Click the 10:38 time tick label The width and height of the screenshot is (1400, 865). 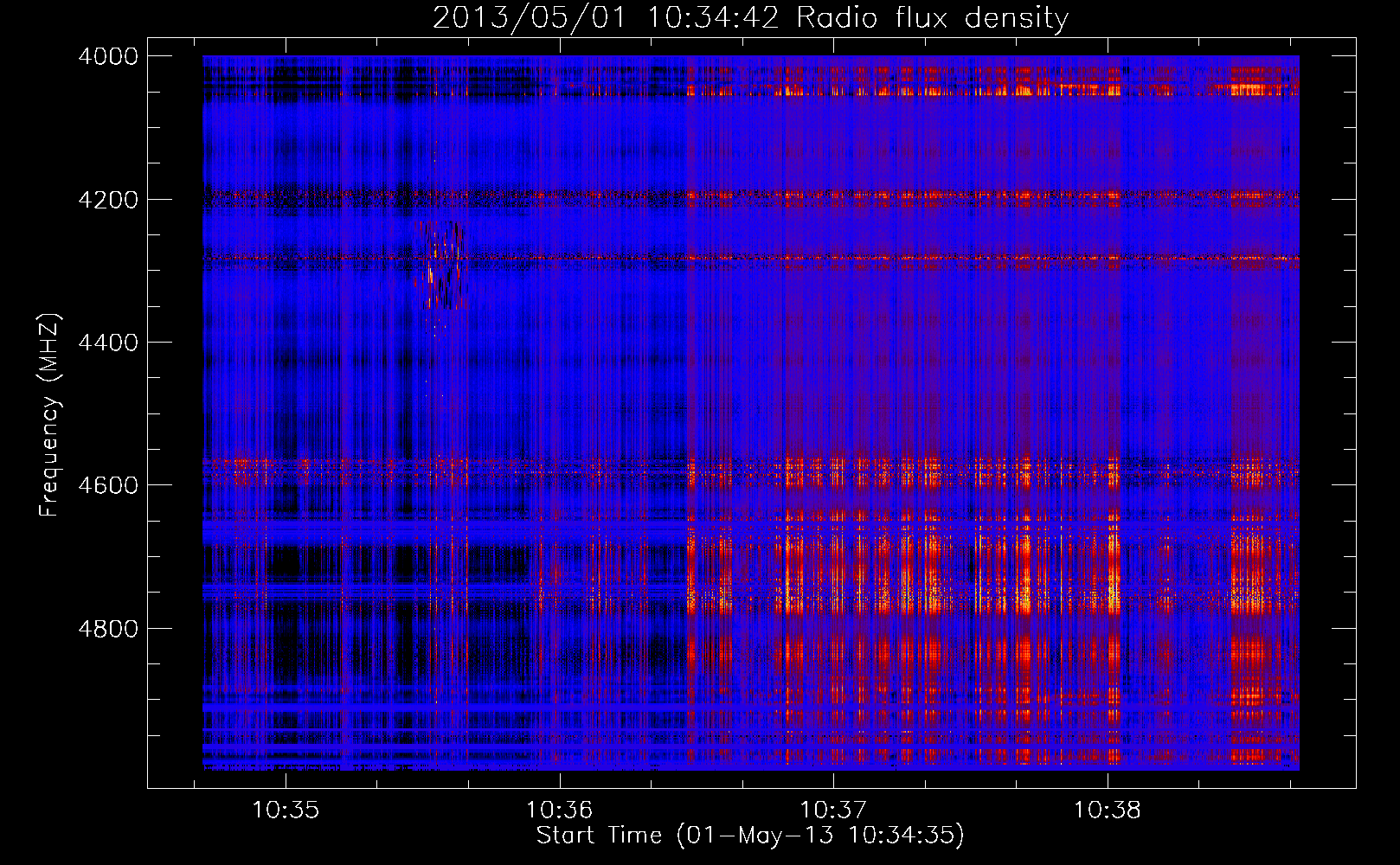tap(1107, 810)
